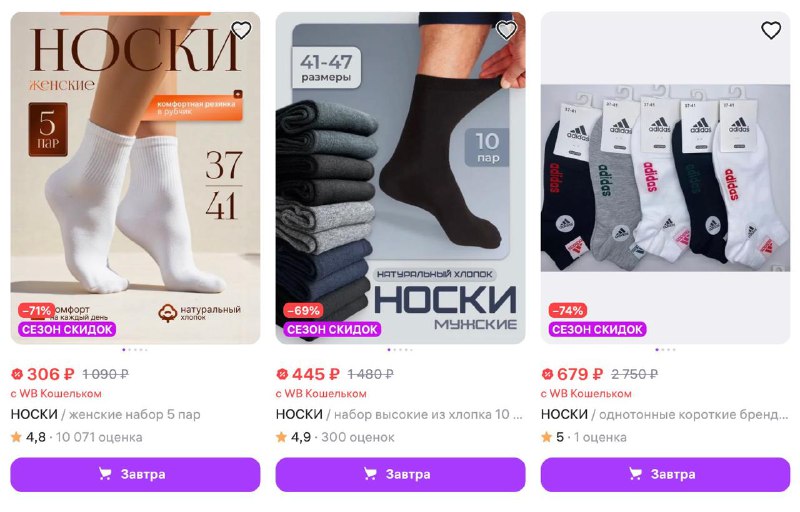
Task: Favorite the women's white socks product
Action: coord(241,30)
